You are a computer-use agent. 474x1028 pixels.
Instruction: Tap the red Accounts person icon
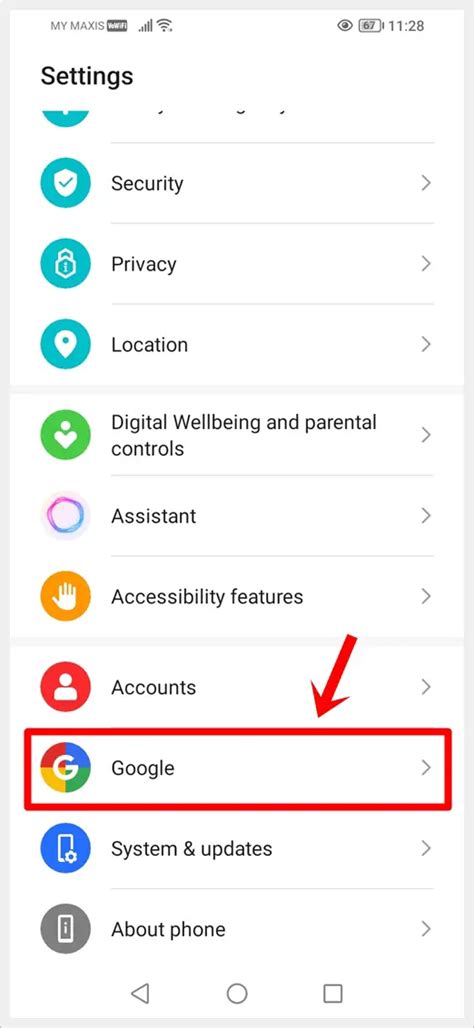point(65,686)
